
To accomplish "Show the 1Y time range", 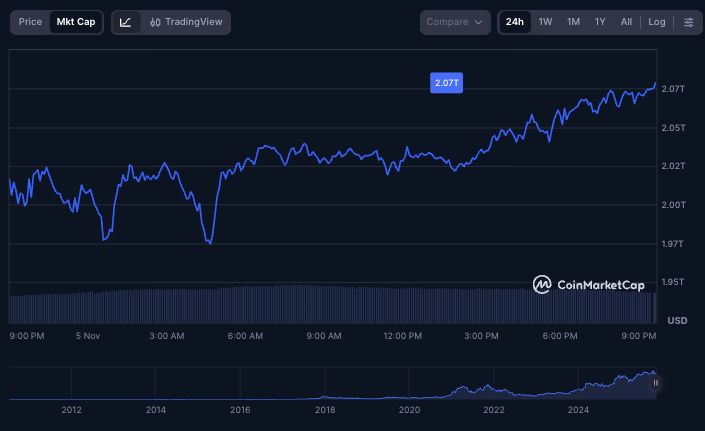I will tap(600, 22).
